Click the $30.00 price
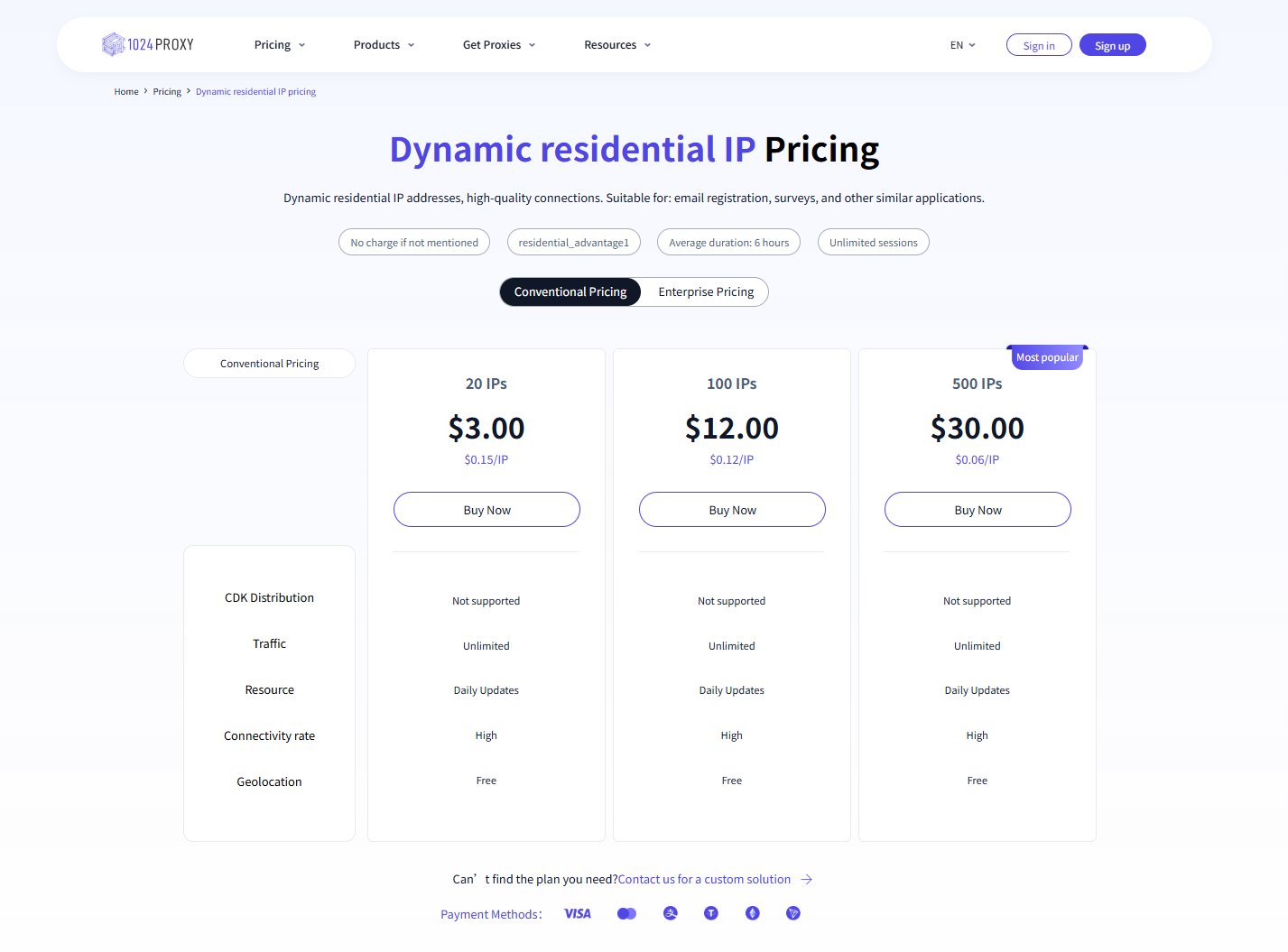This screenshot has width=1288, height=952. [978, 428]
